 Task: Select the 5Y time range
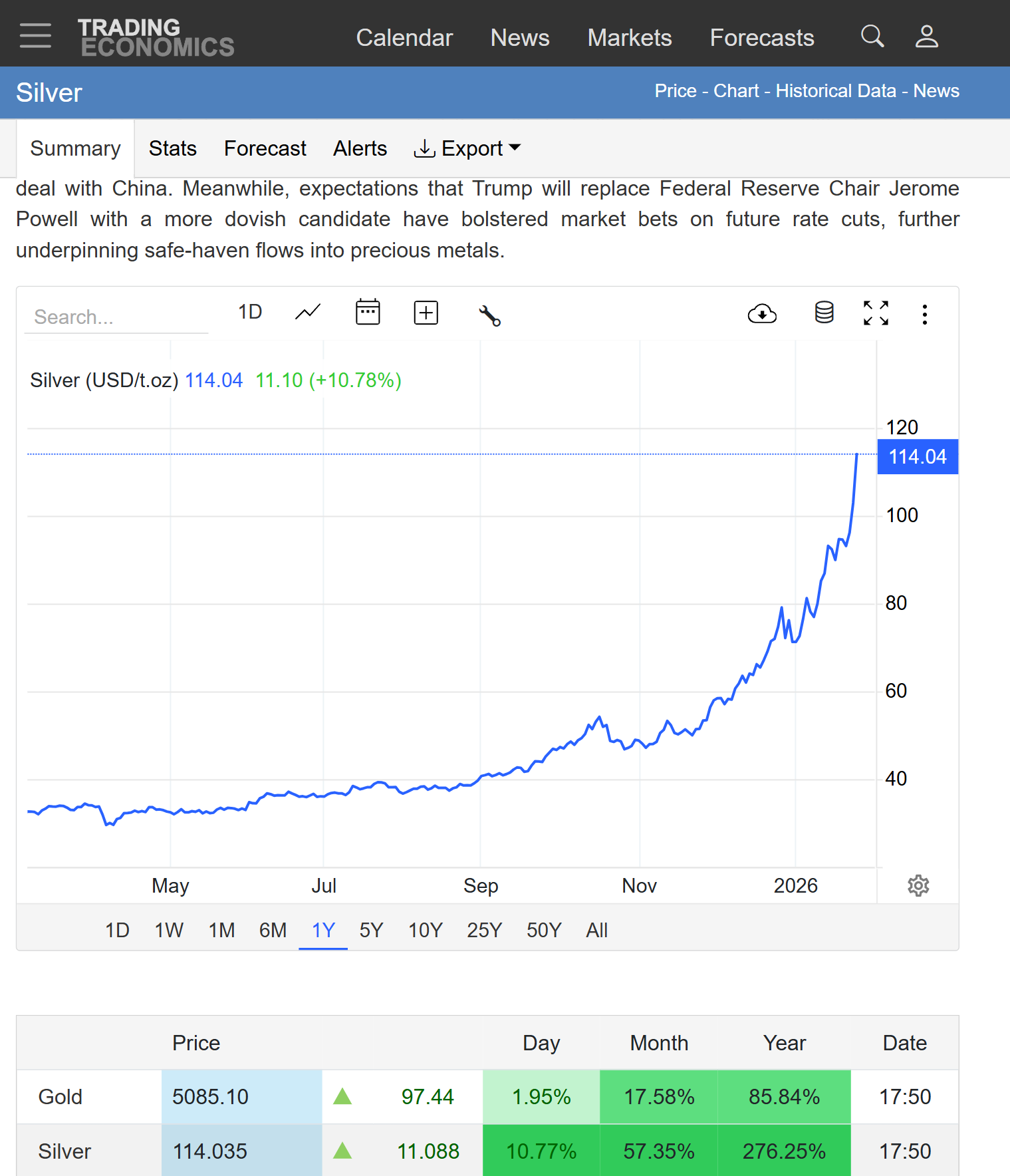(371, 930)
